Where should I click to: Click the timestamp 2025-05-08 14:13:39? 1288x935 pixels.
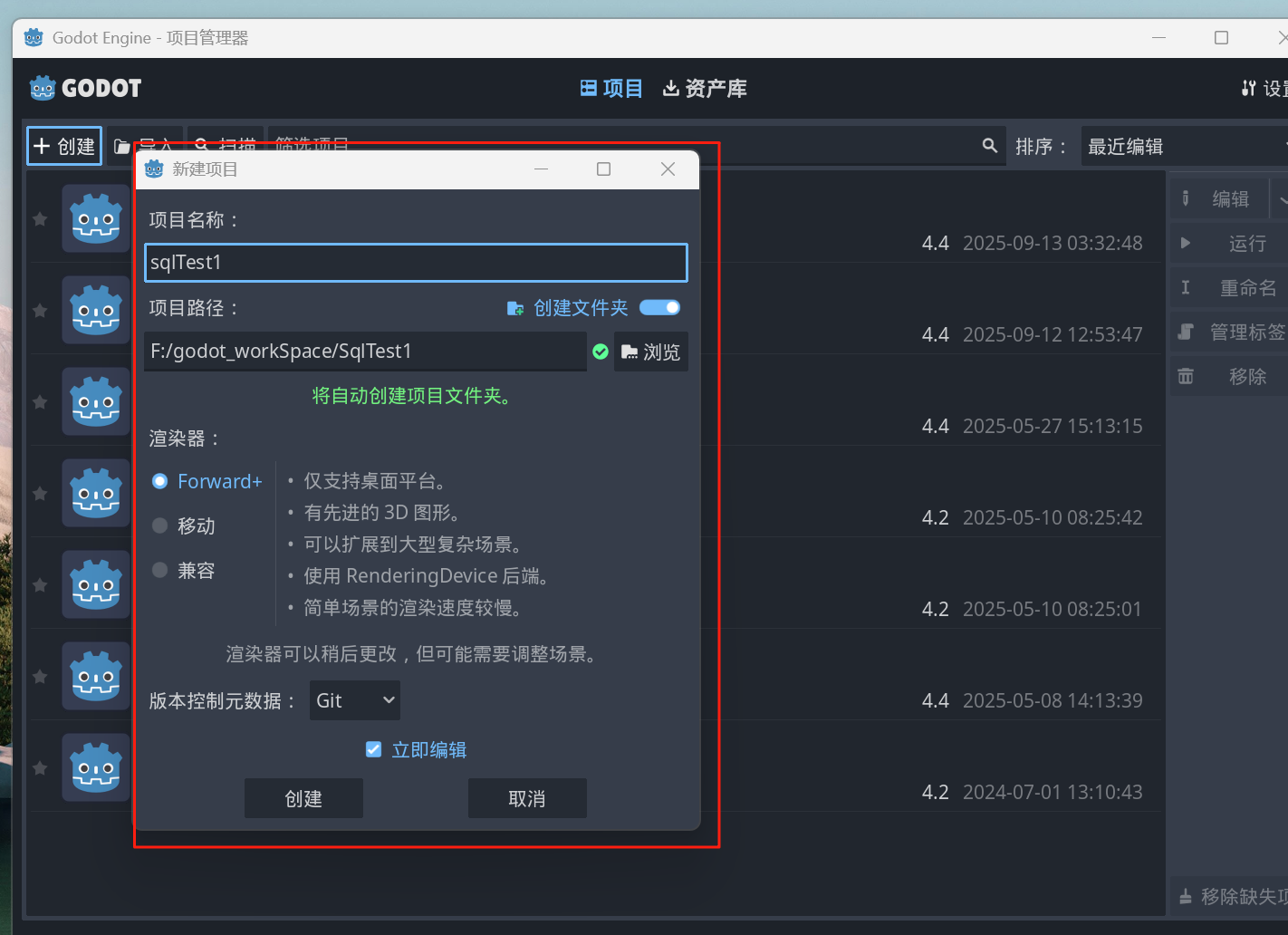pyautogui.click(x=1053, y=701)
